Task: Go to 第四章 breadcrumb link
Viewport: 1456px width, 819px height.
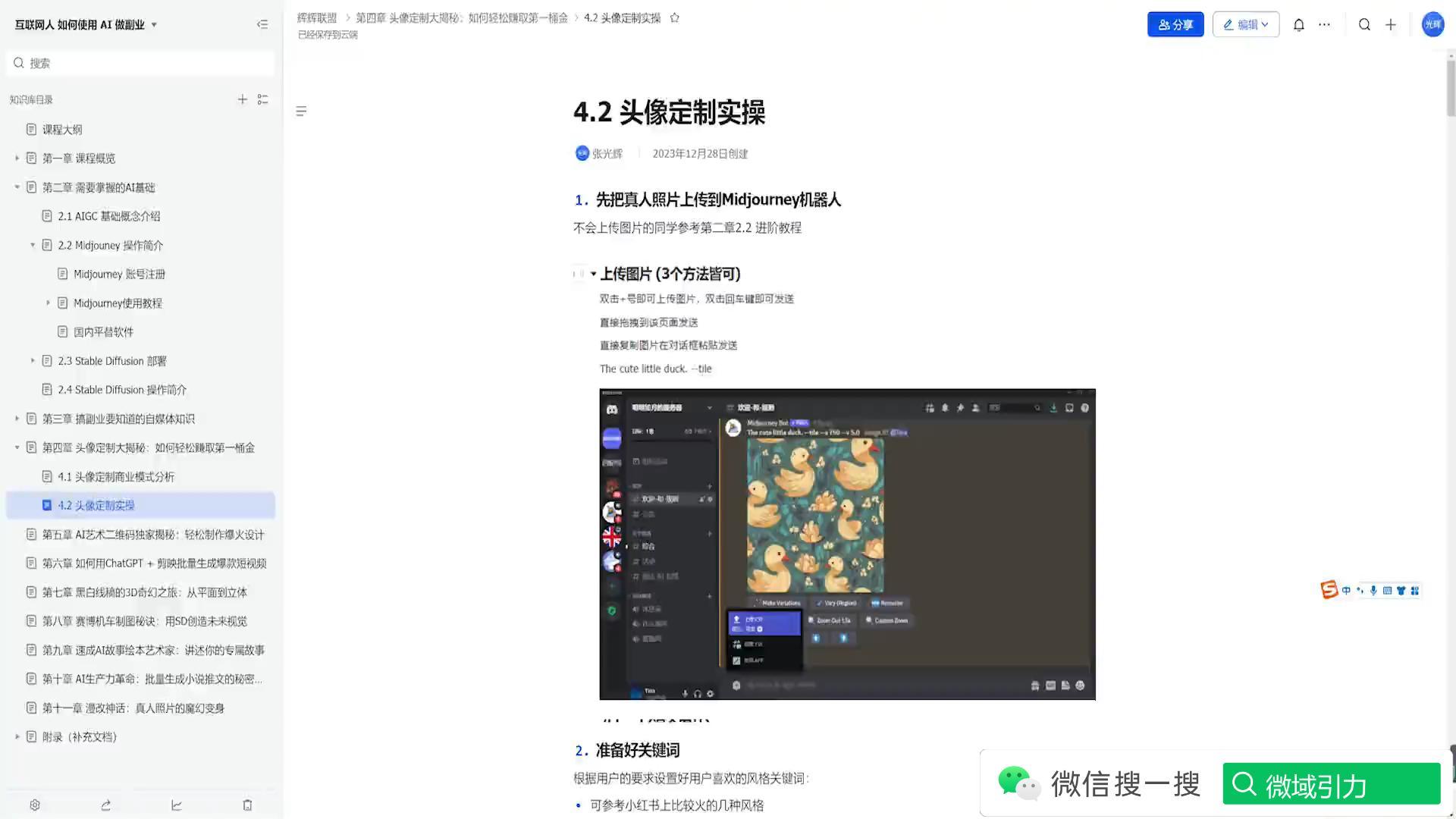Action: point(462,17)
